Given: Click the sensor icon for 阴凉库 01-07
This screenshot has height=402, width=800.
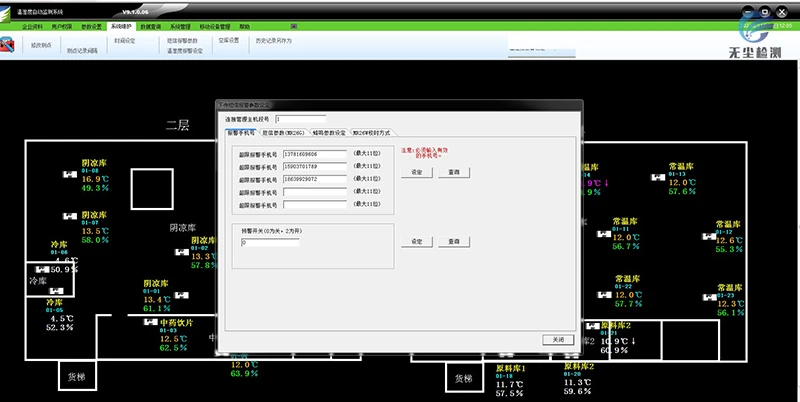Looking at the screenshot, I should tap(69, 218).
